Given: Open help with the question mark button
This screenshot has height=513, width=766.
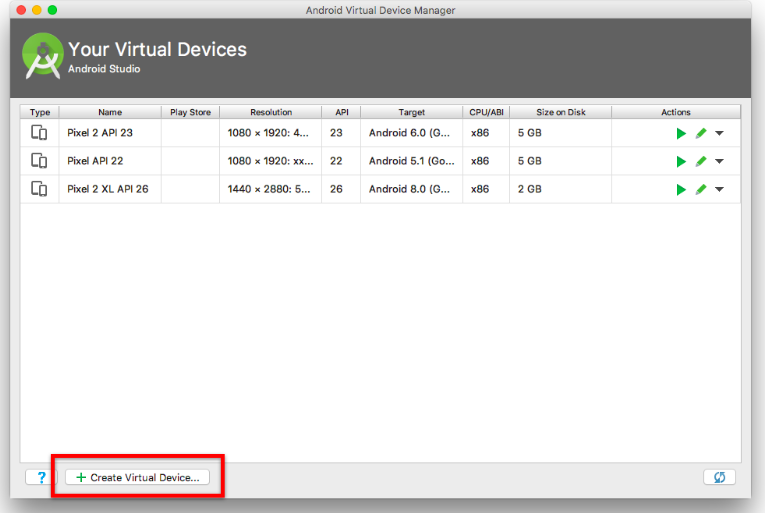Looking at the screenshot, I should point(41,477).
